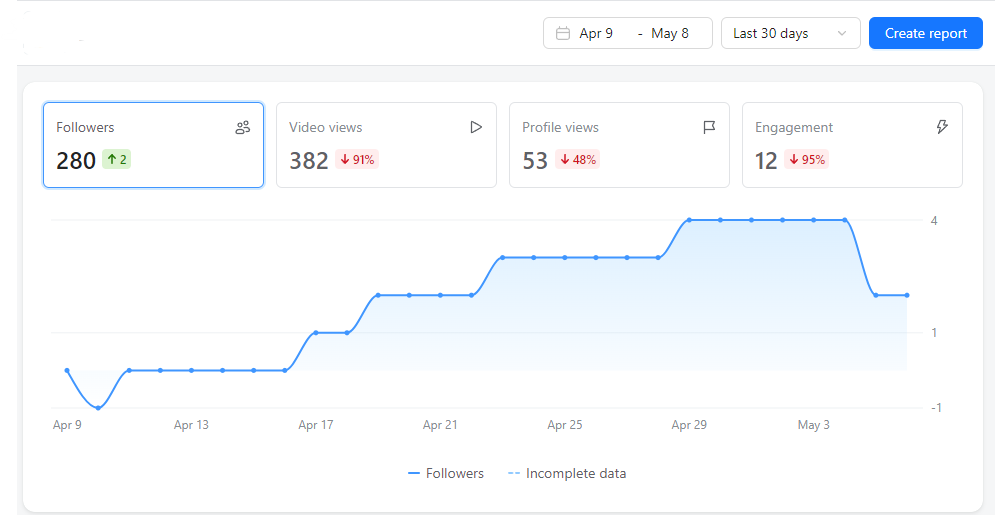Switch to the Video views tab
Viewport: 995px width, 515px height.
point(386,145)
